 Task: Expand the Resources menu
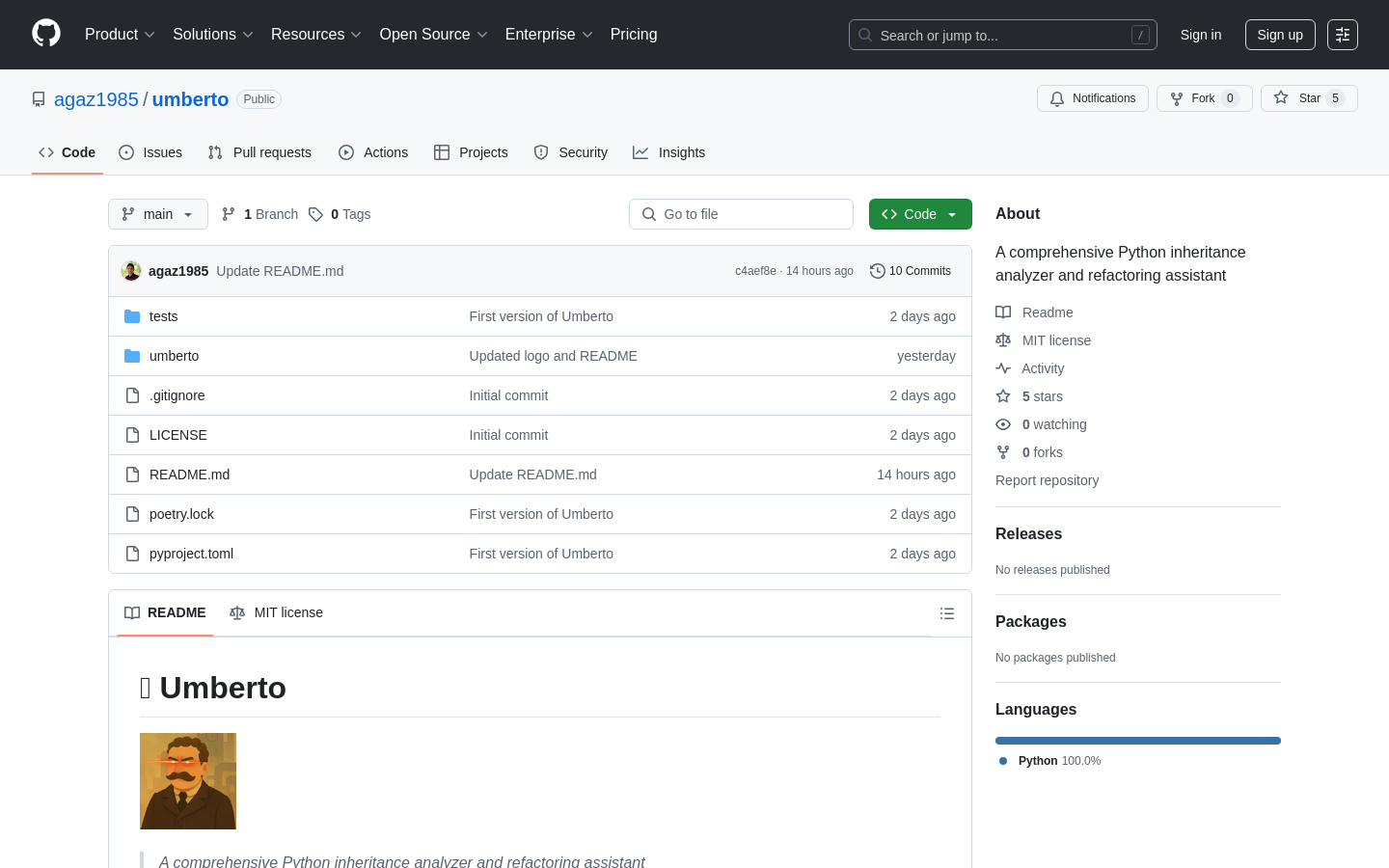click(x=316, y=35)
